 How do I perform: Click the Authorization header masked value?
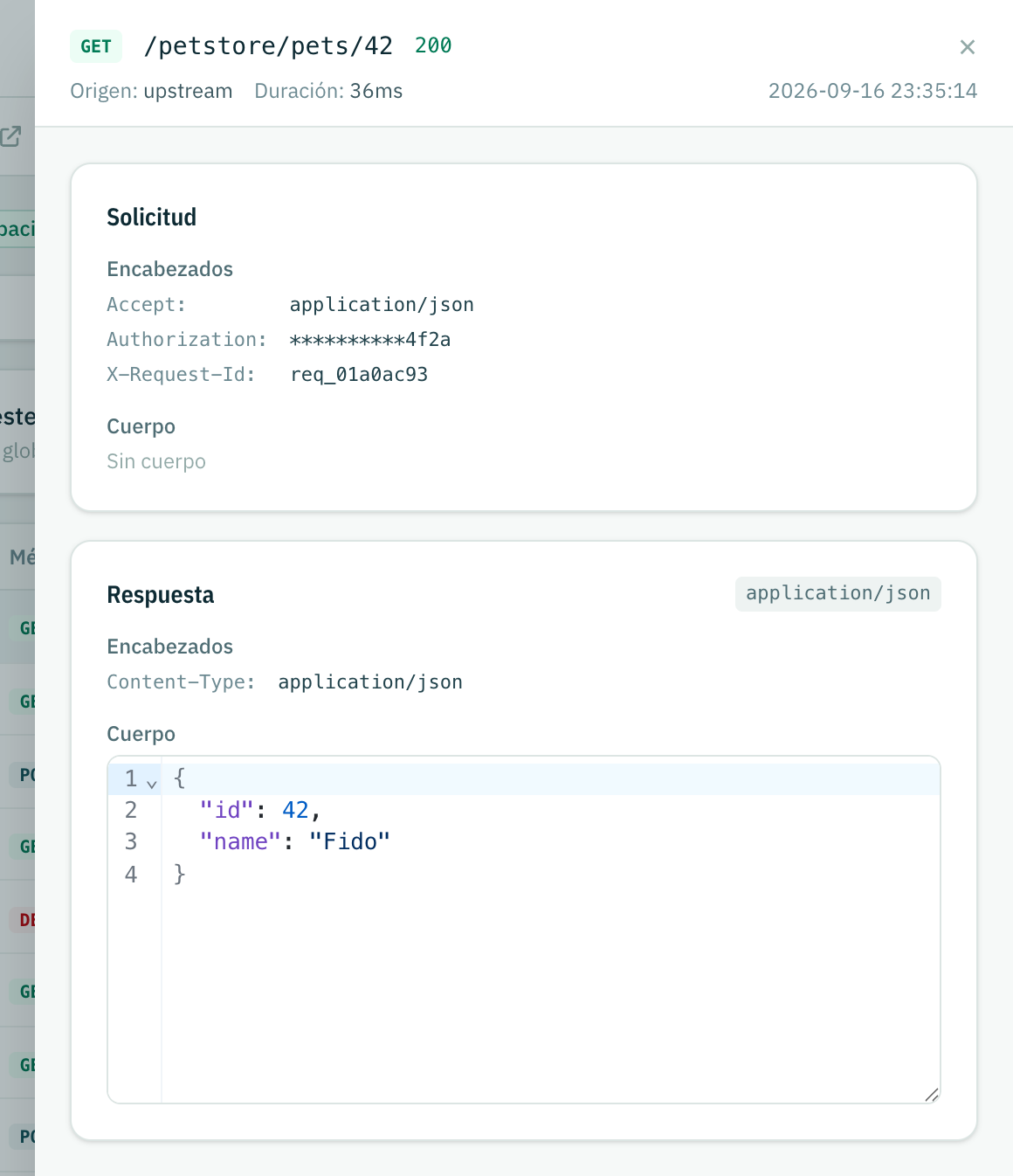tap(370, 340)
